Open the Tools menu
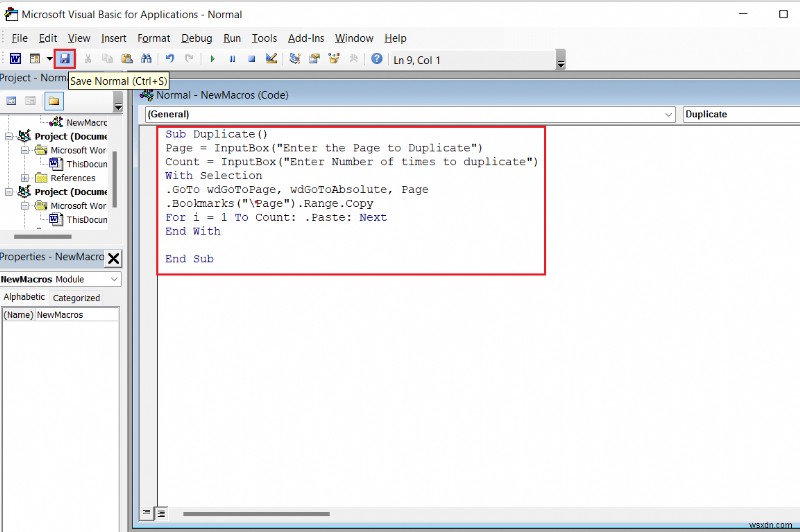The height and width of the screenshot is (532, 800). [264, 38]
